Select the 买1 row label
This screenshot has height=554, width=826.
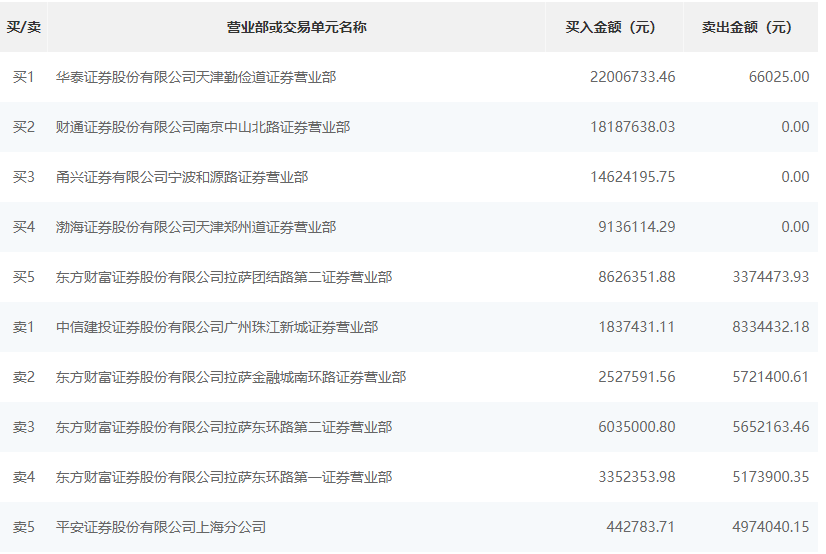click(x=24, y=77)
